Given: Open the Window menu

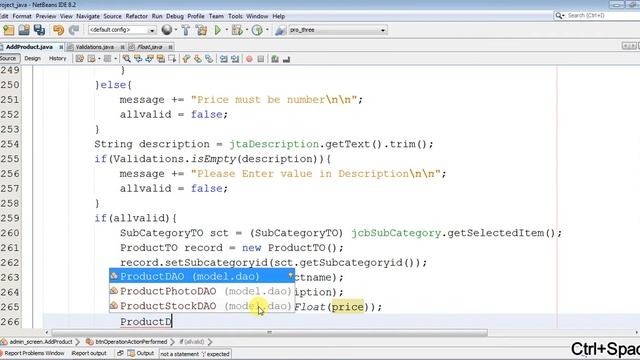Looking at the screenshot, I should pos(257,16).
